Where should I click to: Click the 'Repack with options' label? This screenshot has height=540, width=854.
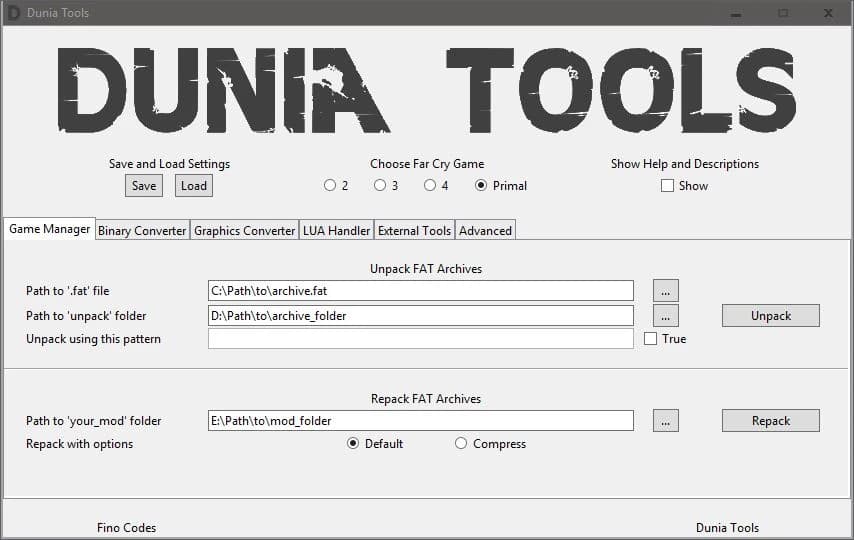(80, 444)
